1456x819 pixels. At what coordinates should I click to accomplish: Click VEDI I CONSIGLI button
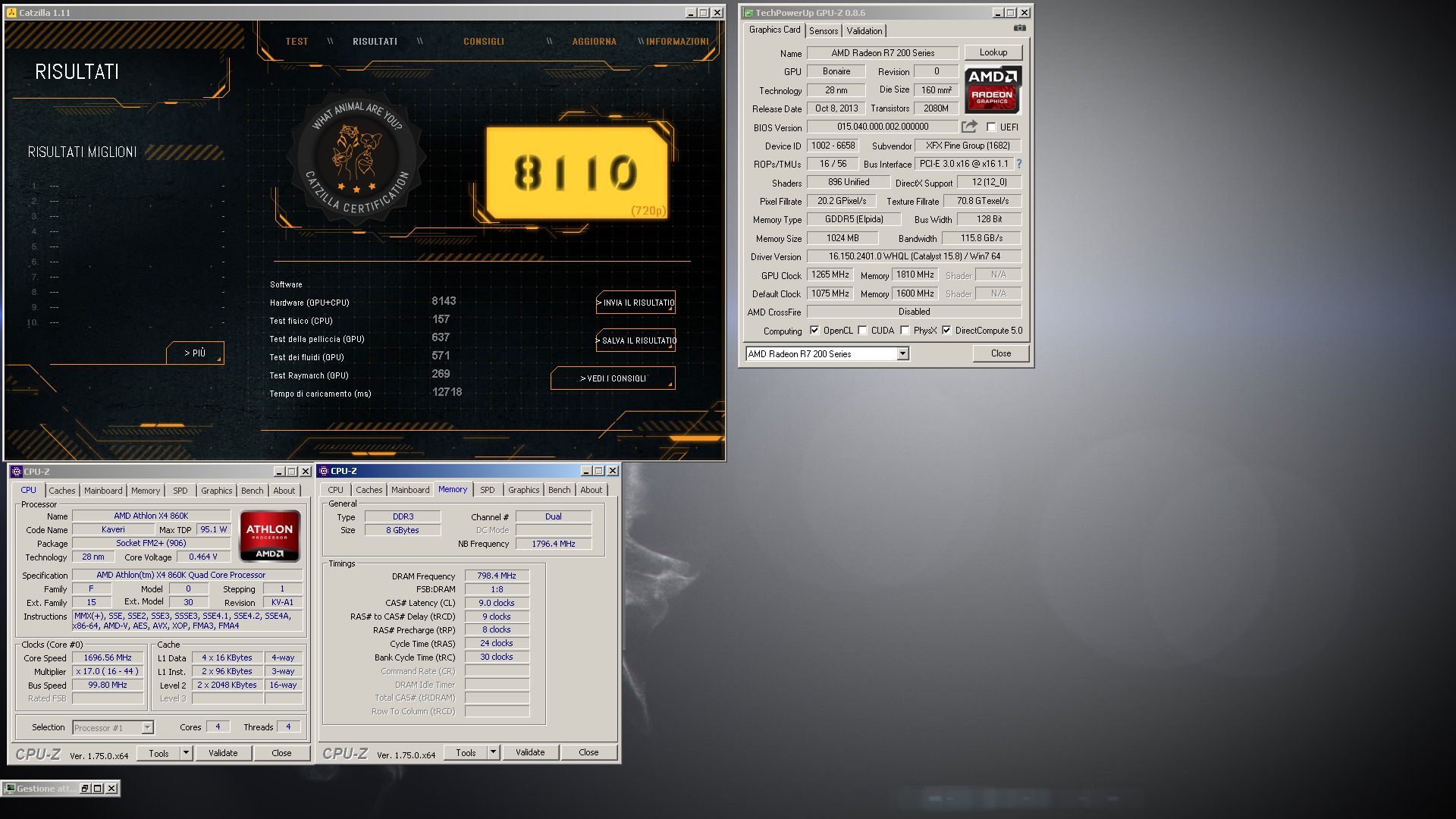point(613,378)
